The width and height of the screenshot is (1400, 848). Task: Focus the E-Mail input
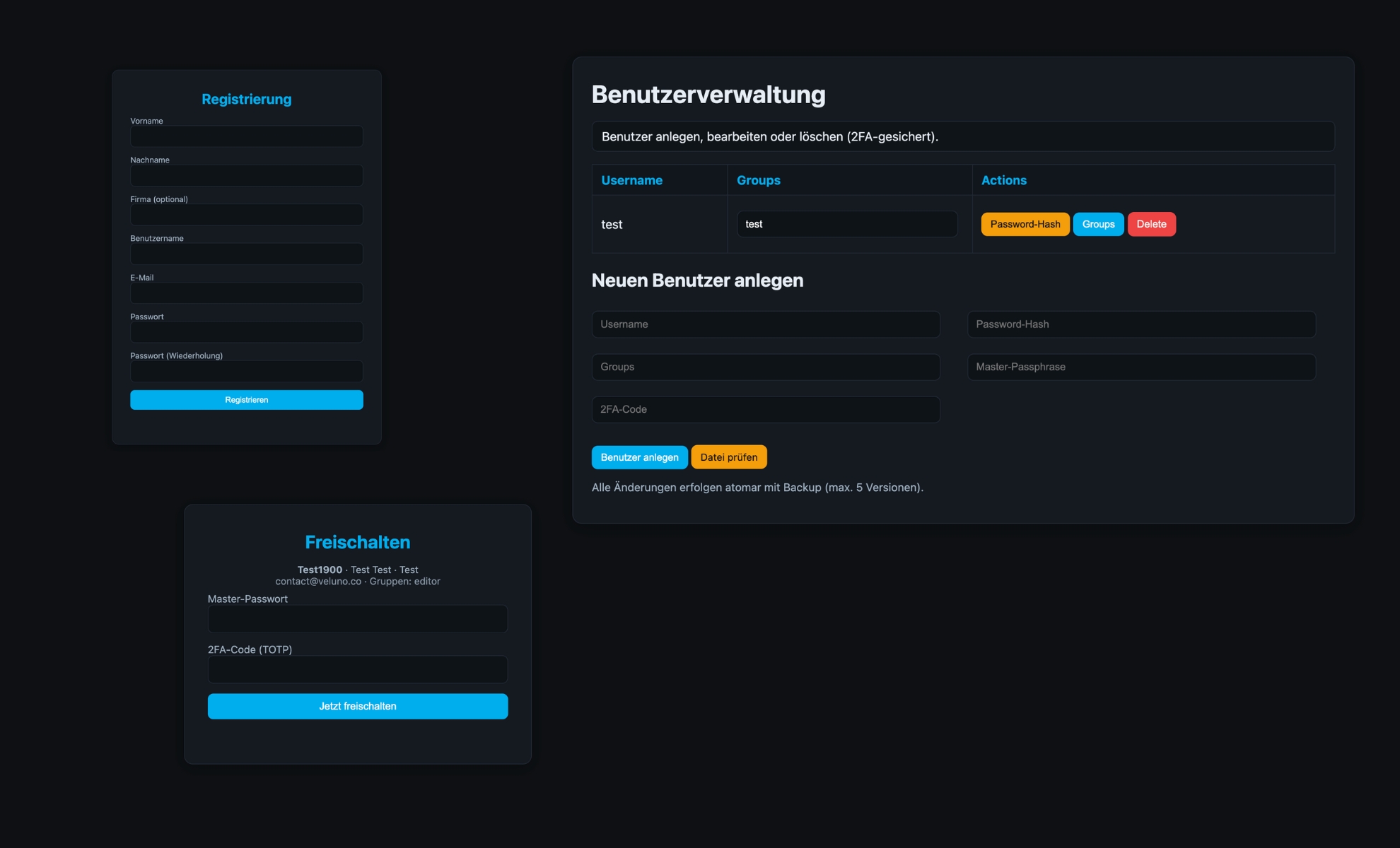coord(246,293)
